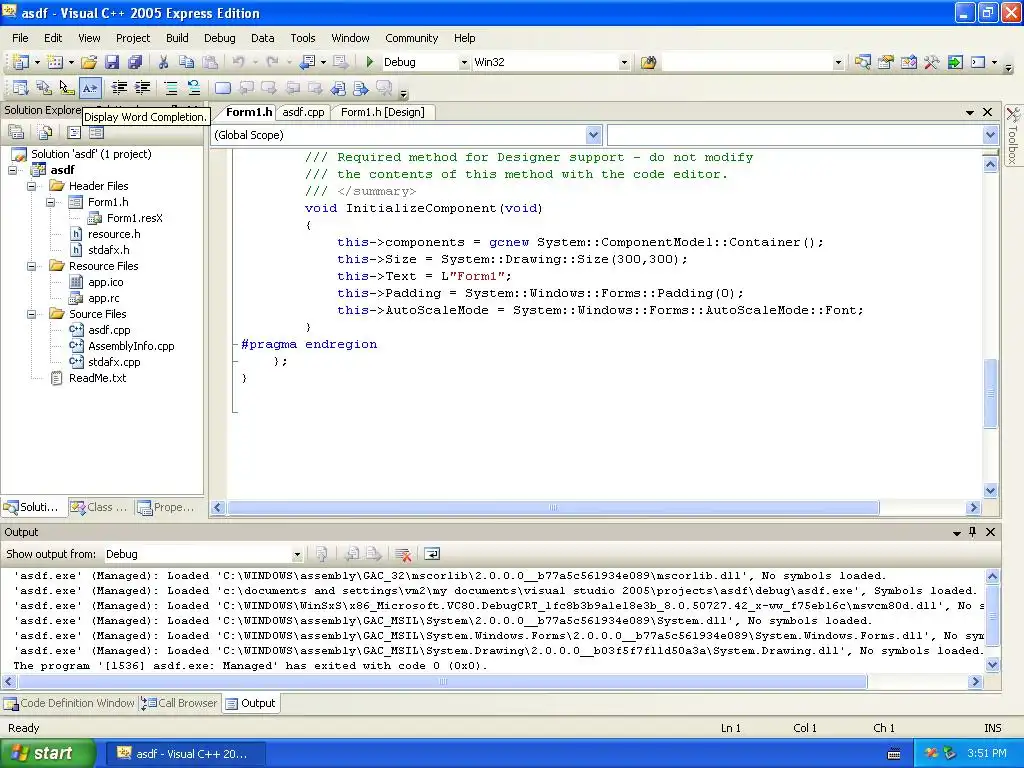
Task: Toggle a bookmark on the current line
Action: [223, 88]
